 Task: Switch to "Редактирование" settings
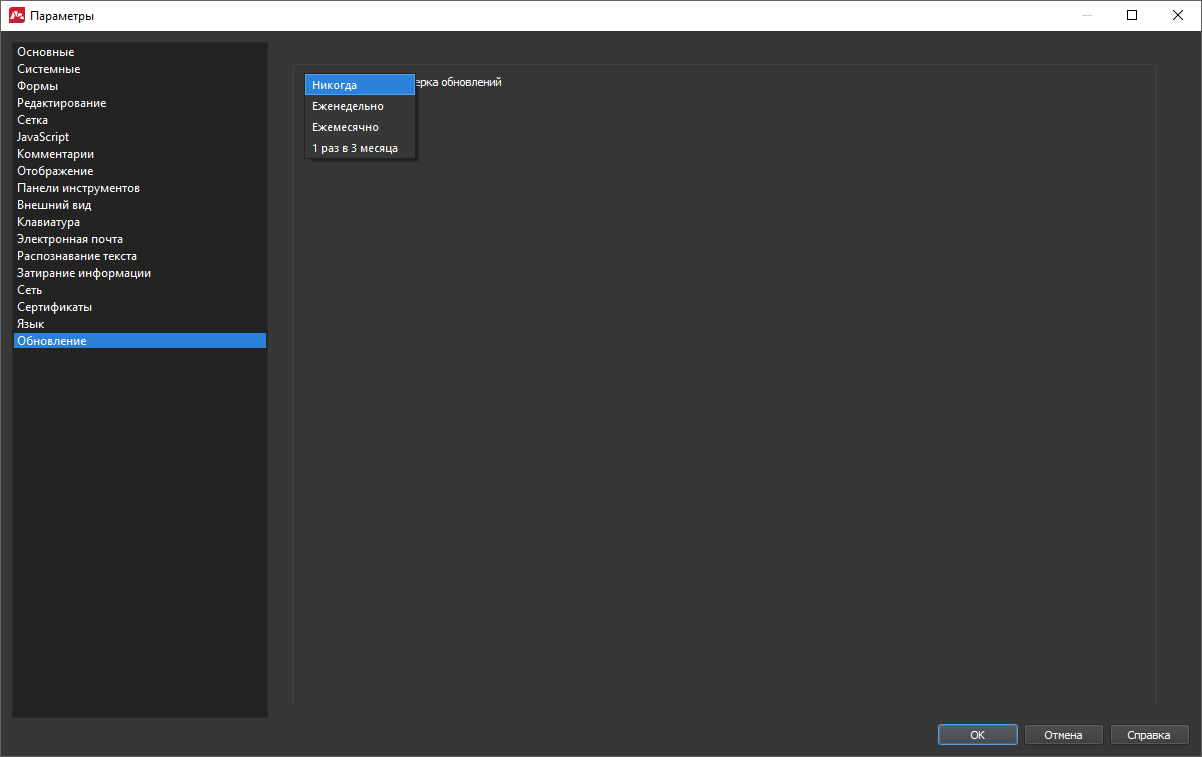pyautogui.click(x=62, y=103)
